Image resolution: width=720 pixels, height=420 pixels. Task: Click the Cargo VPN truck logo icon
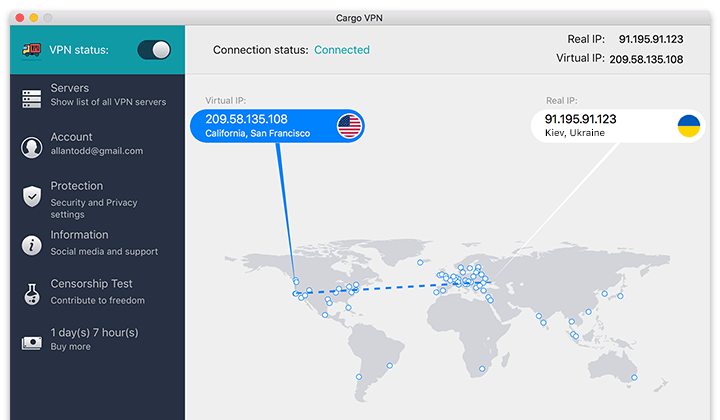(x=31, y=50)
